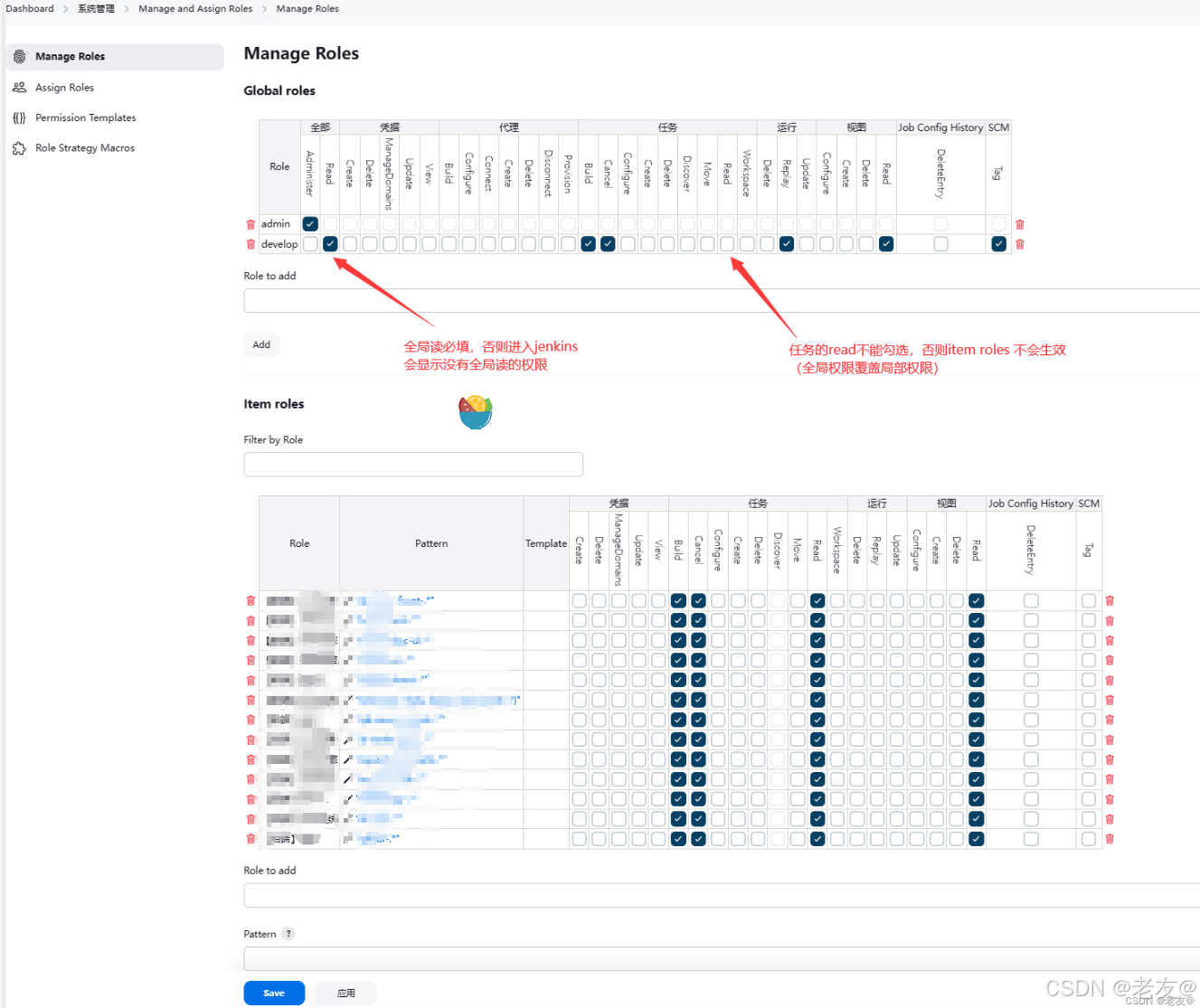Click Workspace column header in Global roles table

pyautogui.click(x=747, y=173)
